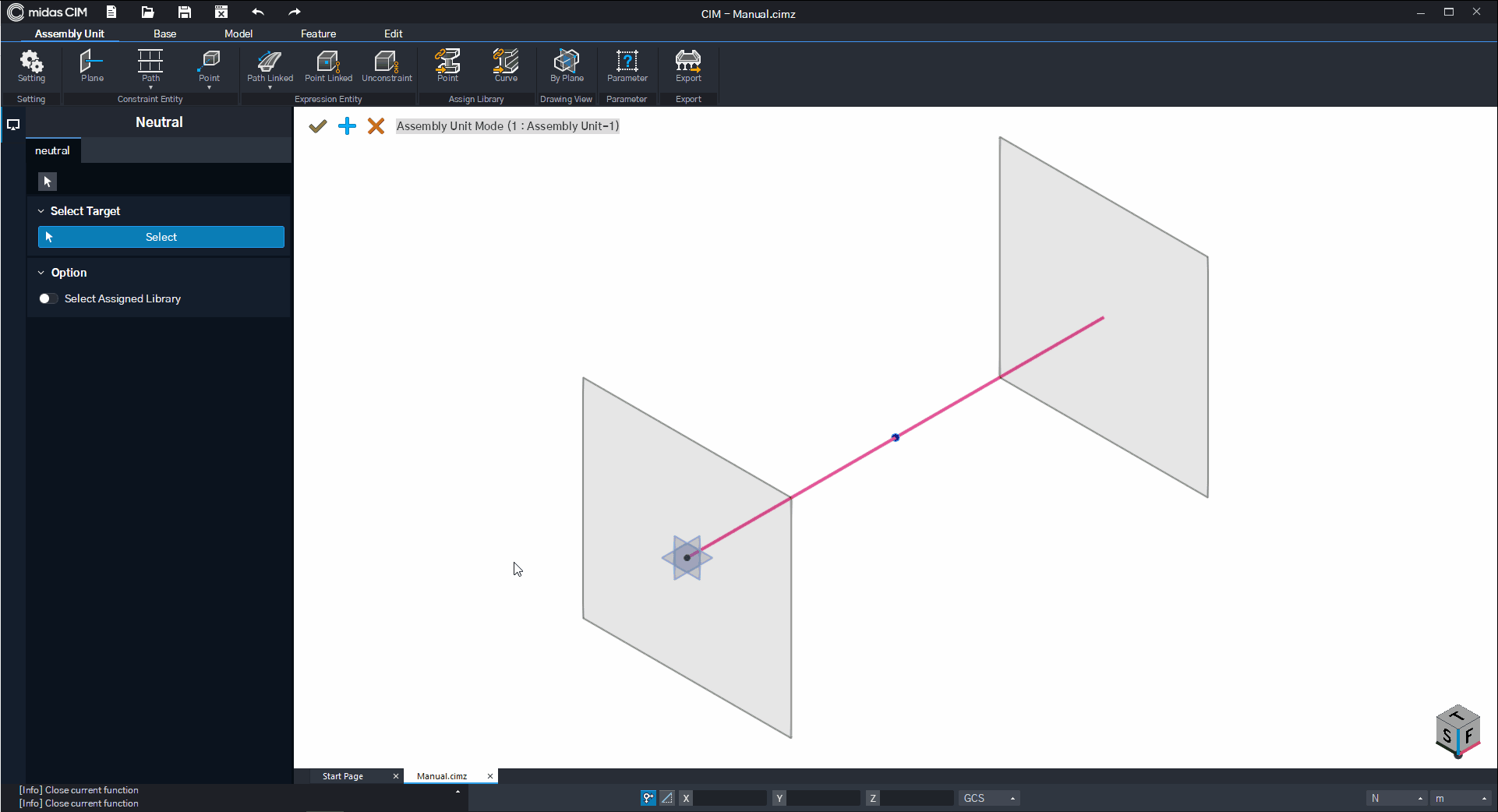The height and width of the screenshot is (812, 1498).
Task: Select the Plane constraint entity tool
Action: click(92, 65)
